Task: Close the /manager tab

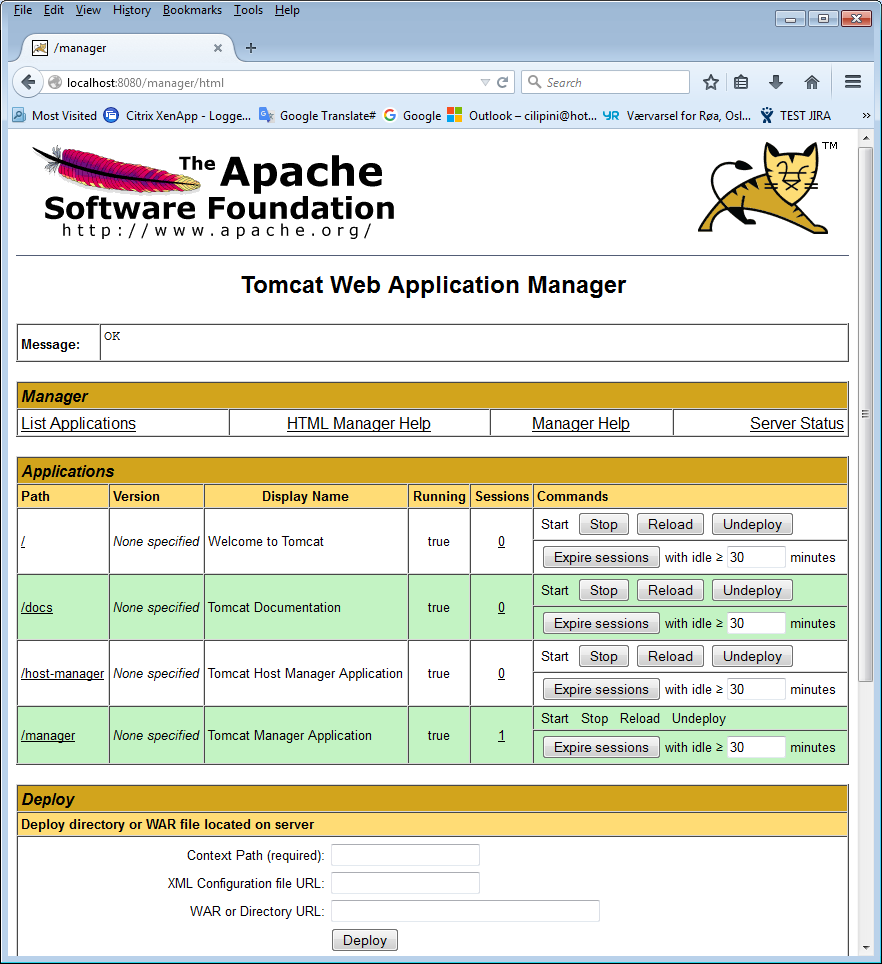Action: click(219, 48)
